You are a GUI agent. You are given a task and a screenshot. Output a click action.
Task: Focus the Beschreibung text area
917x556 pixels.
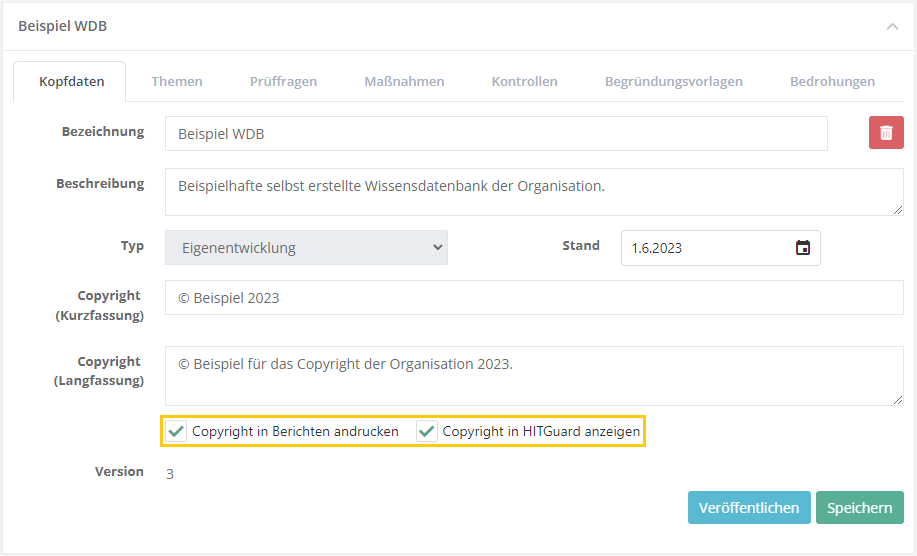[534, 192]
